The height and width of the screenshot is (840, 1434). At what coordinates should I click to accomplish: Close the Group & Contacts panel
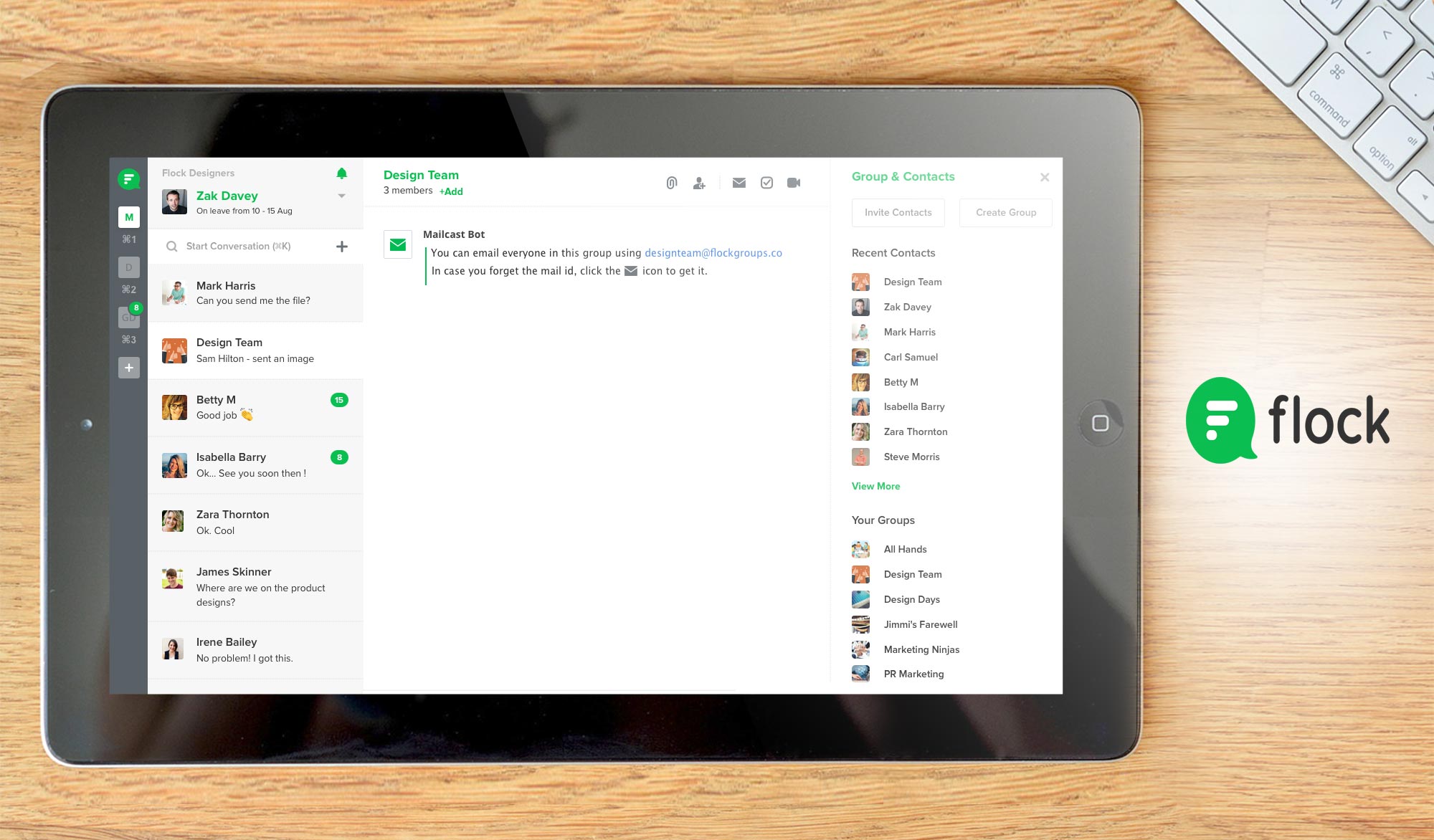click(x=1045, y=177)
